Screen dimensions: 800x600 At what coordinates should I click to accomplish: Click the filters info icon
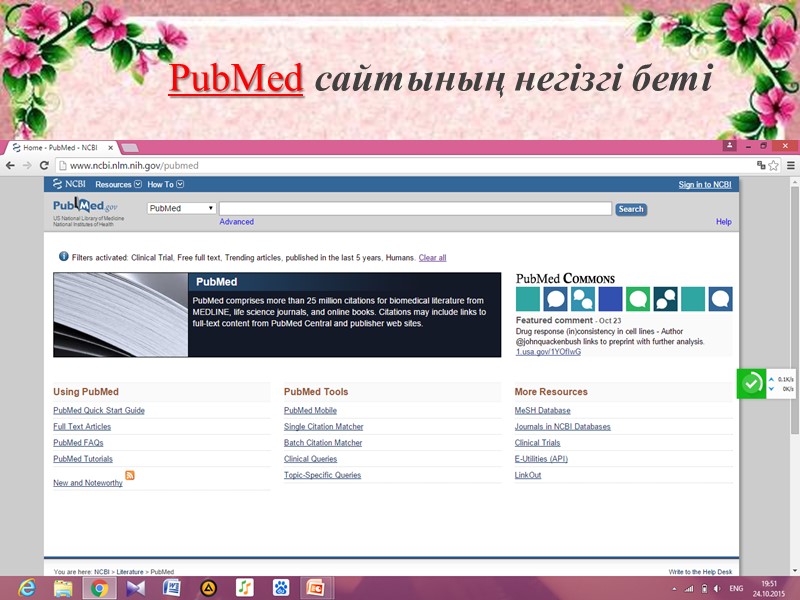(x=64, y=256)
